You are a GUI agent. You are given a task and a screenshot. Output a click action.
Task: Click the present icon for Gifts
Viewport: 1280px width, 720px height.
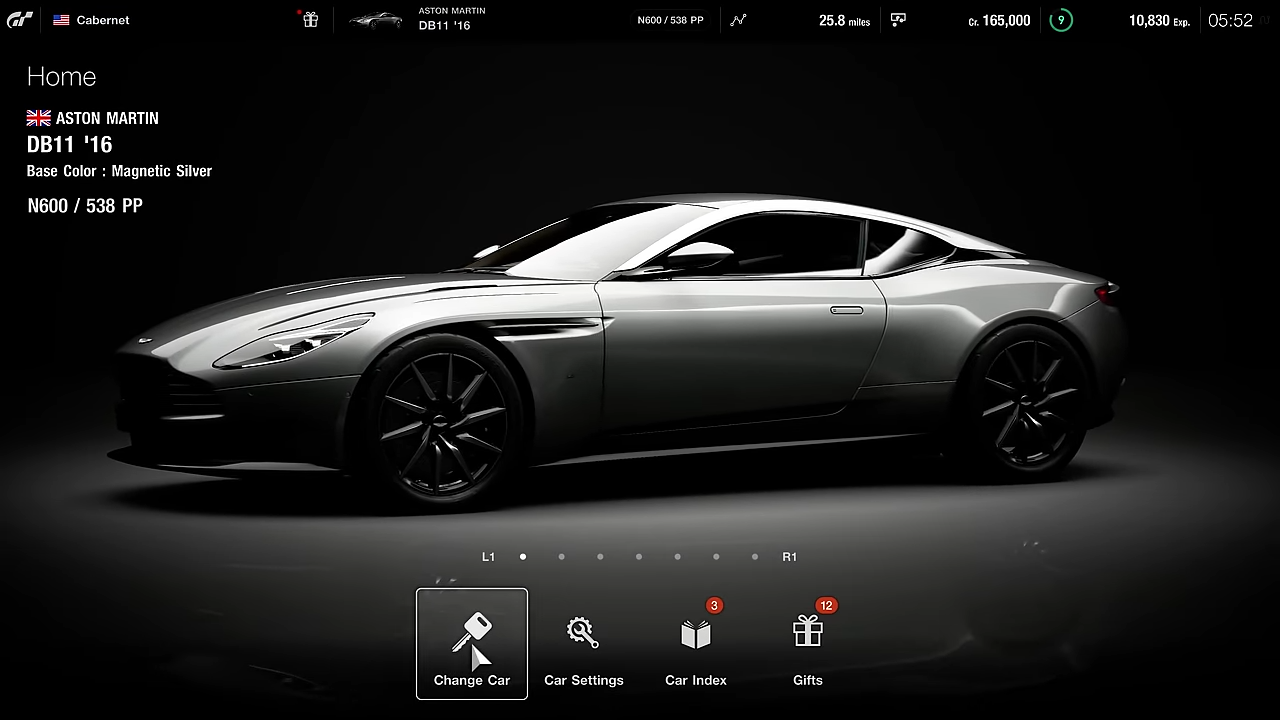coord(808,631)
